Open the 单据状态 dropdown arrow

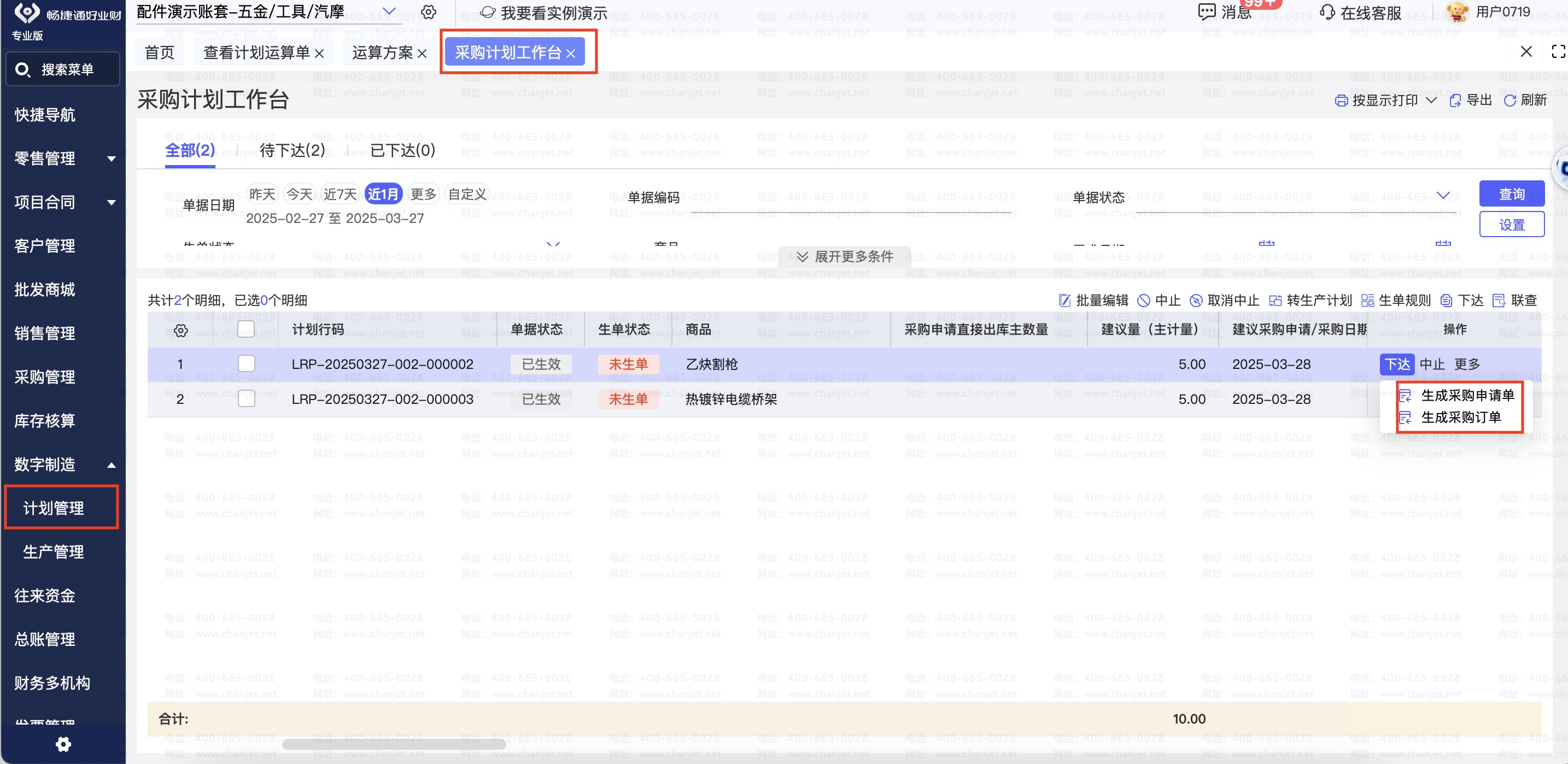pos(1443,195)
